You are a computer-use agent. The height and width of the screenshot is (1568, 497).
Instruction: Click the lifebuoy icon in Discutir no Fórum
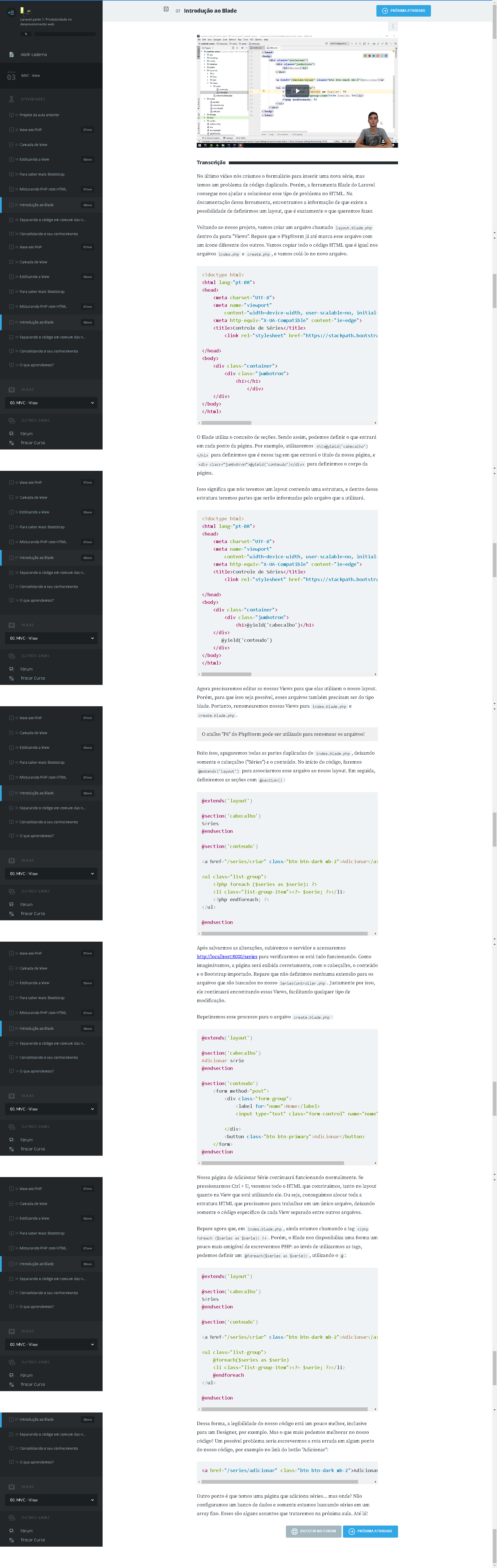tap(294, 1531)
